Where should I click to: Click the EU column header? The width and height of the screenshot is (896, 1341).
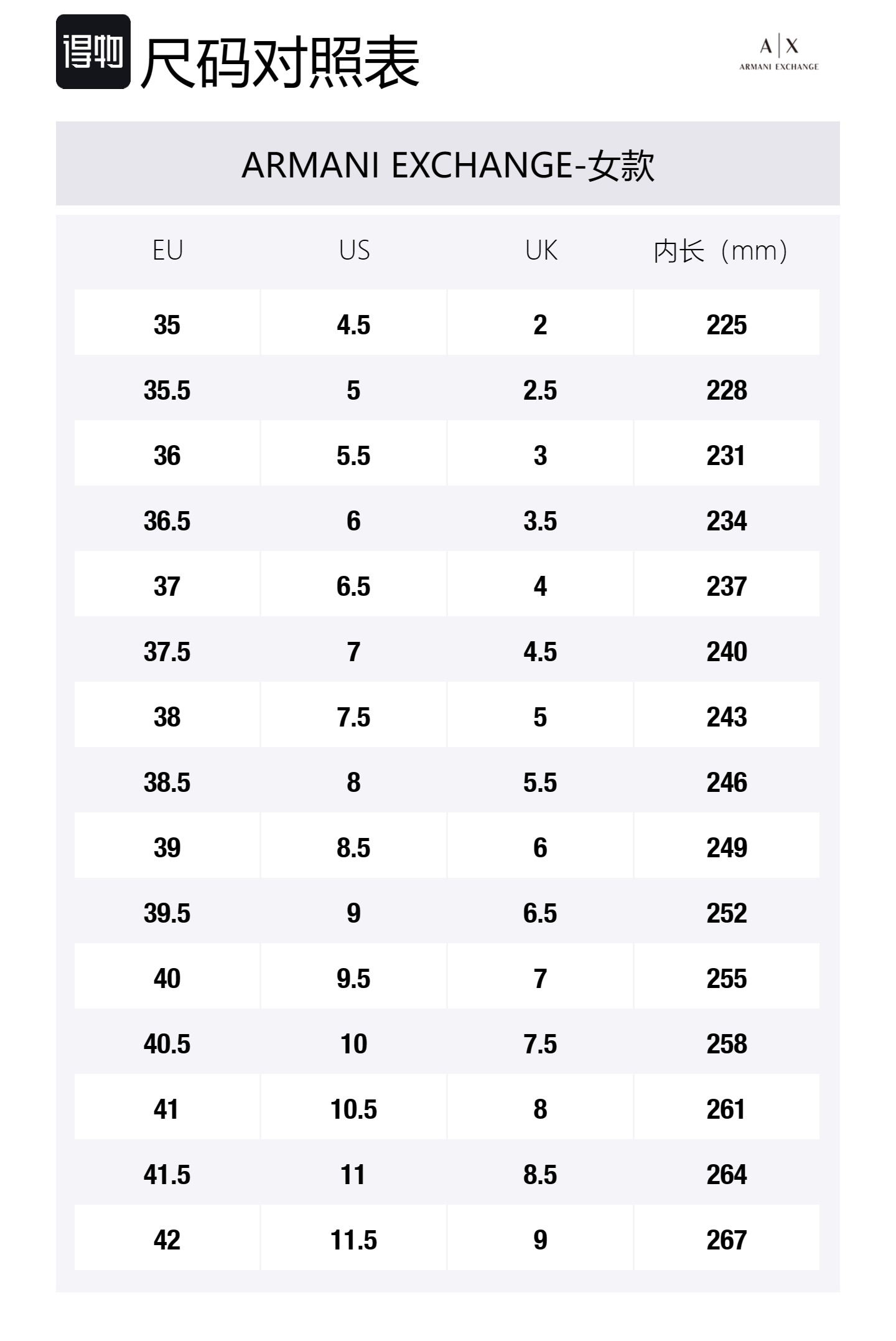point(167,250)
